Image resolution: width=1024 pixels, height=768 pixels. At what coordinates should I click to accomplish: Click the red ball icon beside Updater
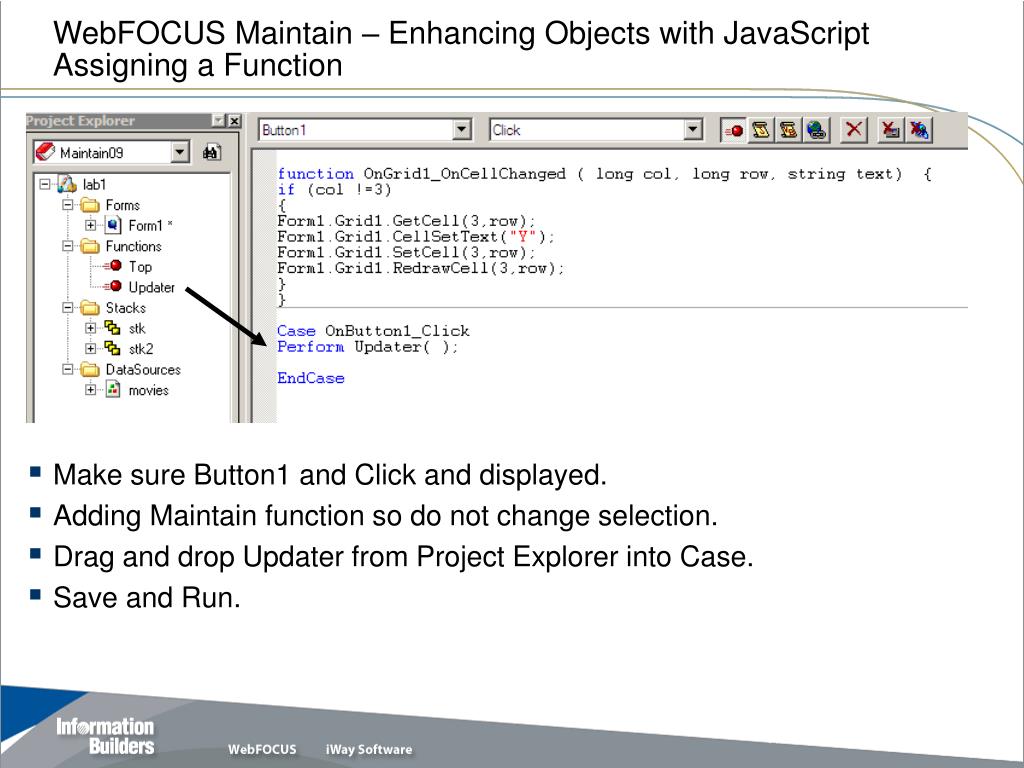pyautogui.click(x=113, y=286)
